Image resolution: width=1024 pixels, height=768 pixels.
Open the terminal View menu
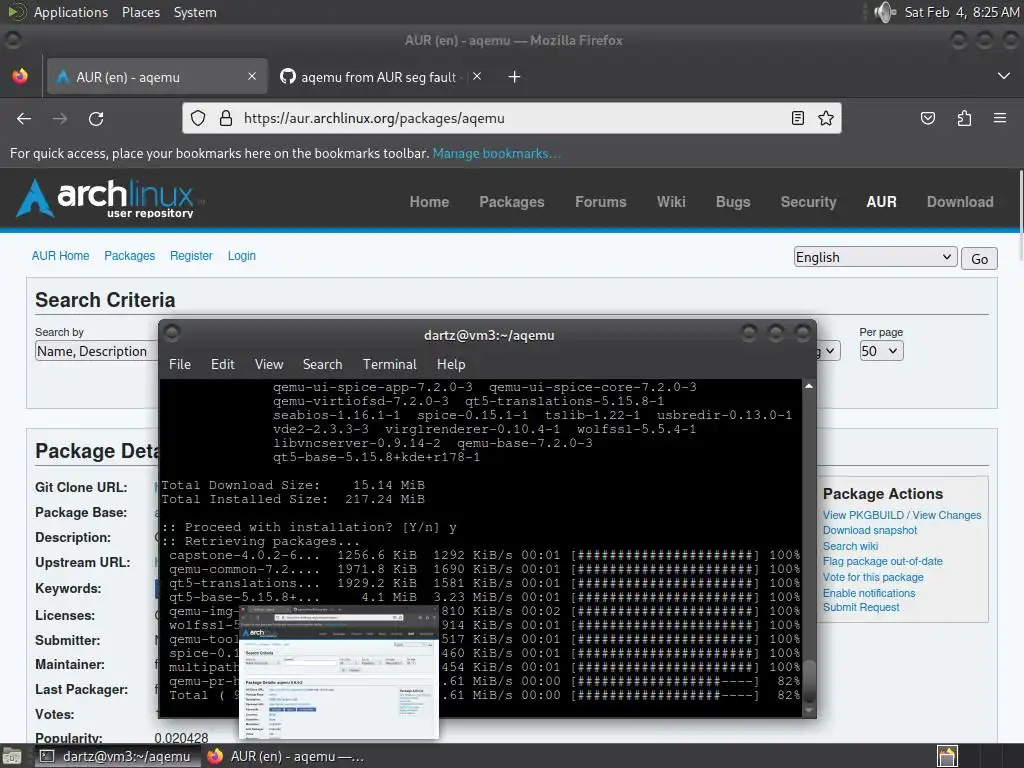[268, 364]
